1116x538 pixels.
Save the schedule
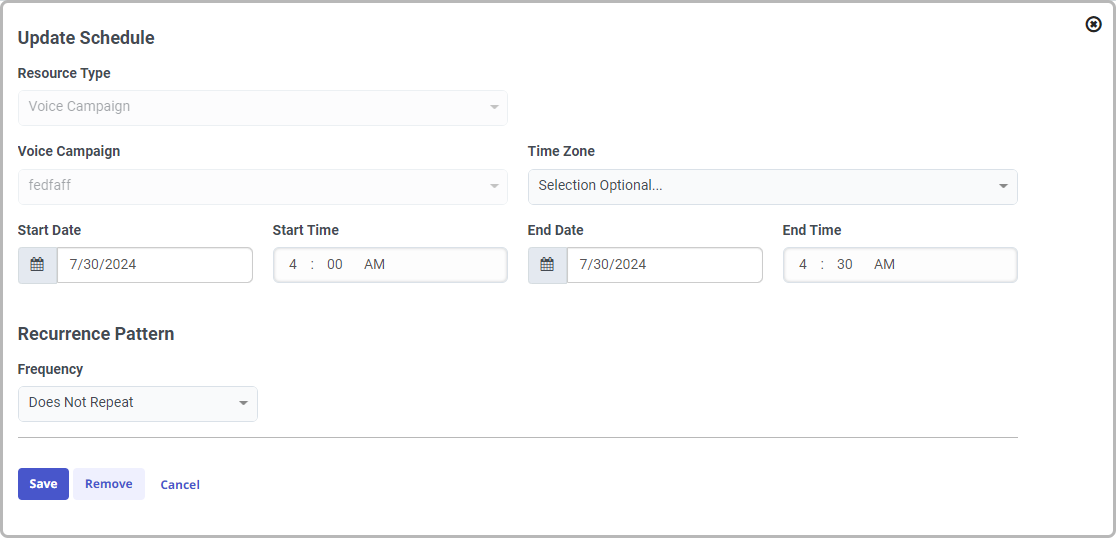pyautogui.click(x=43, y=484)
